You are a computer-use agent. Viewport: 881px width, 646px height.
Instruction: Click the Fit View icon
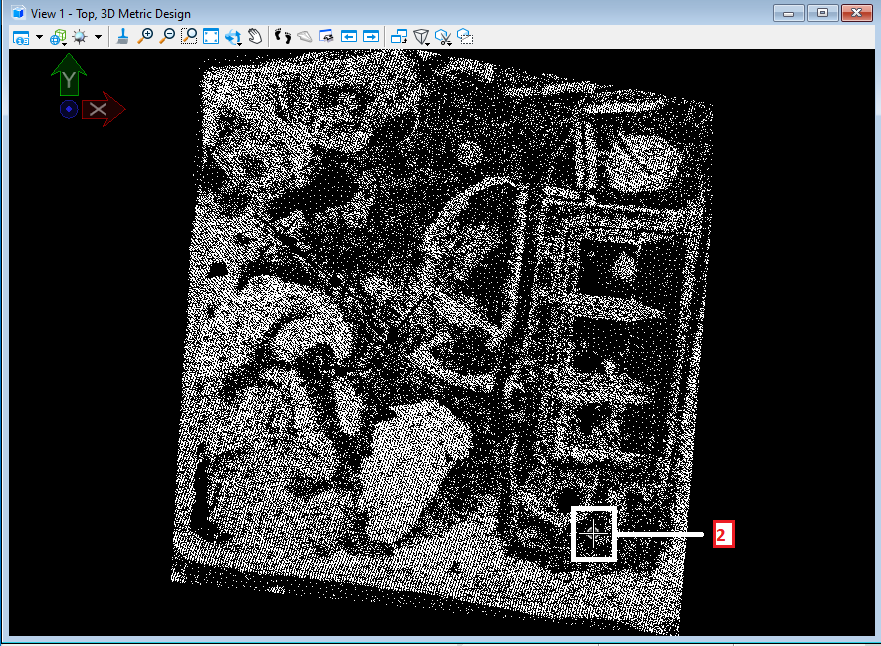click(x=211, y=37)
